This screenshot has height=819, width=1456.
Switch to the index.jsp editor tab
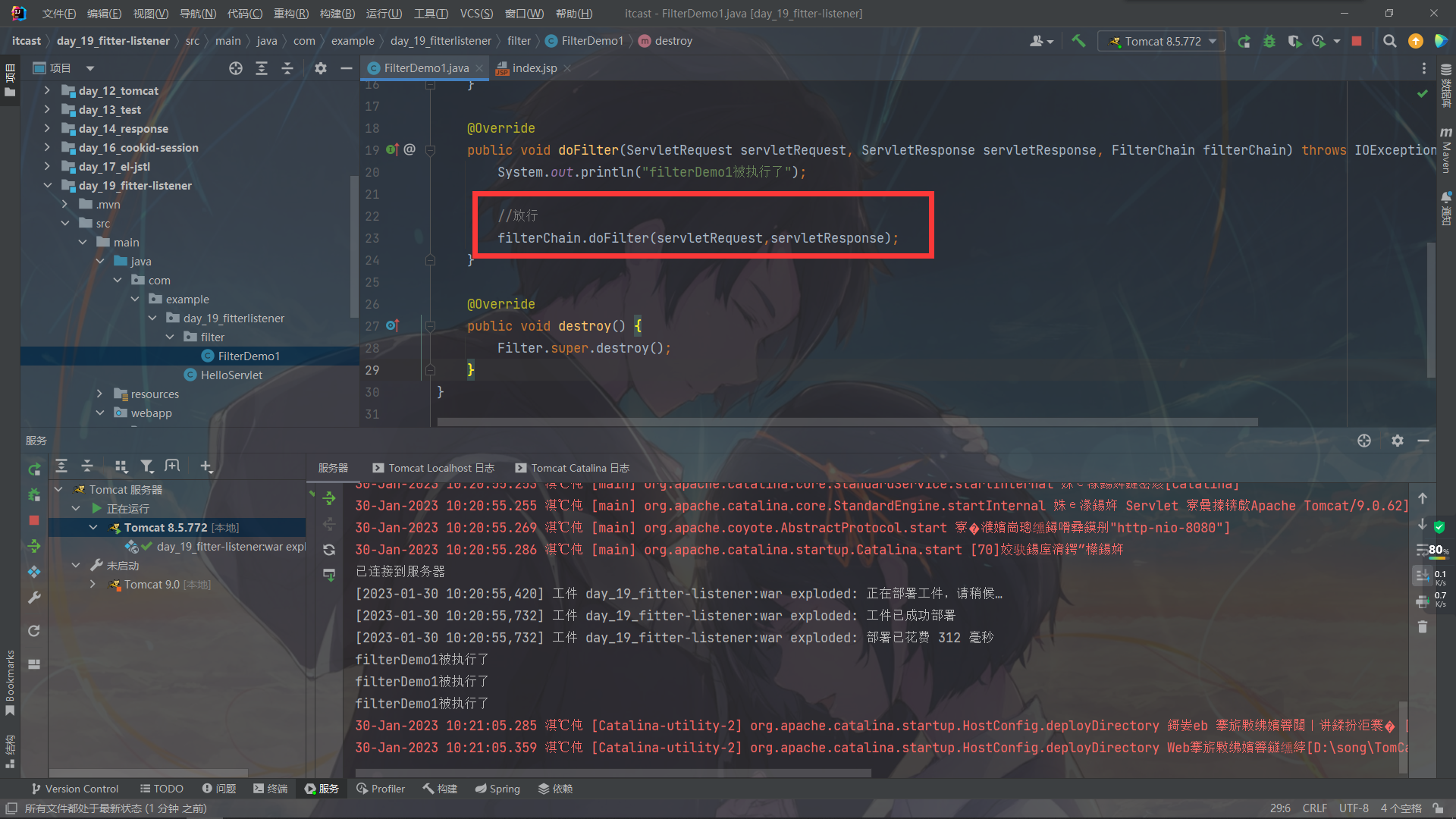534,68
